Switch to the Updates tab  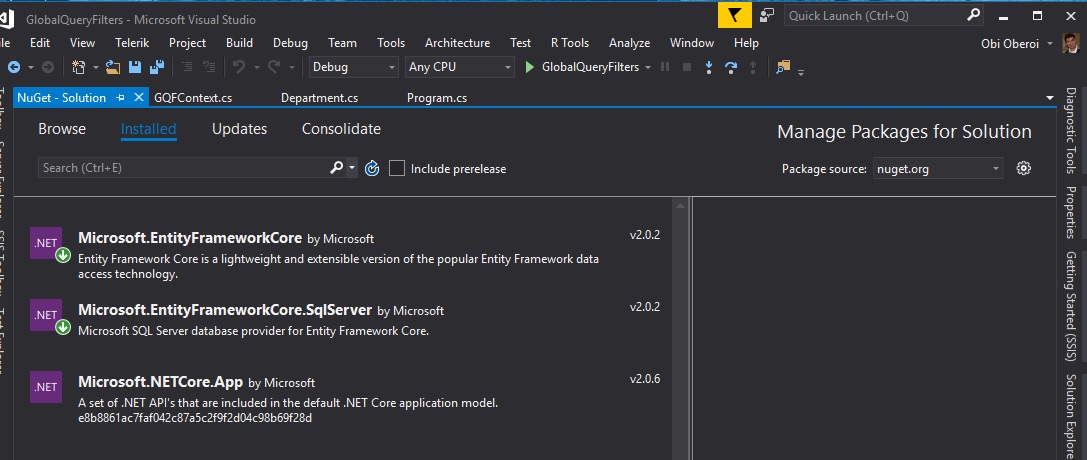click(x=239, y=129)
